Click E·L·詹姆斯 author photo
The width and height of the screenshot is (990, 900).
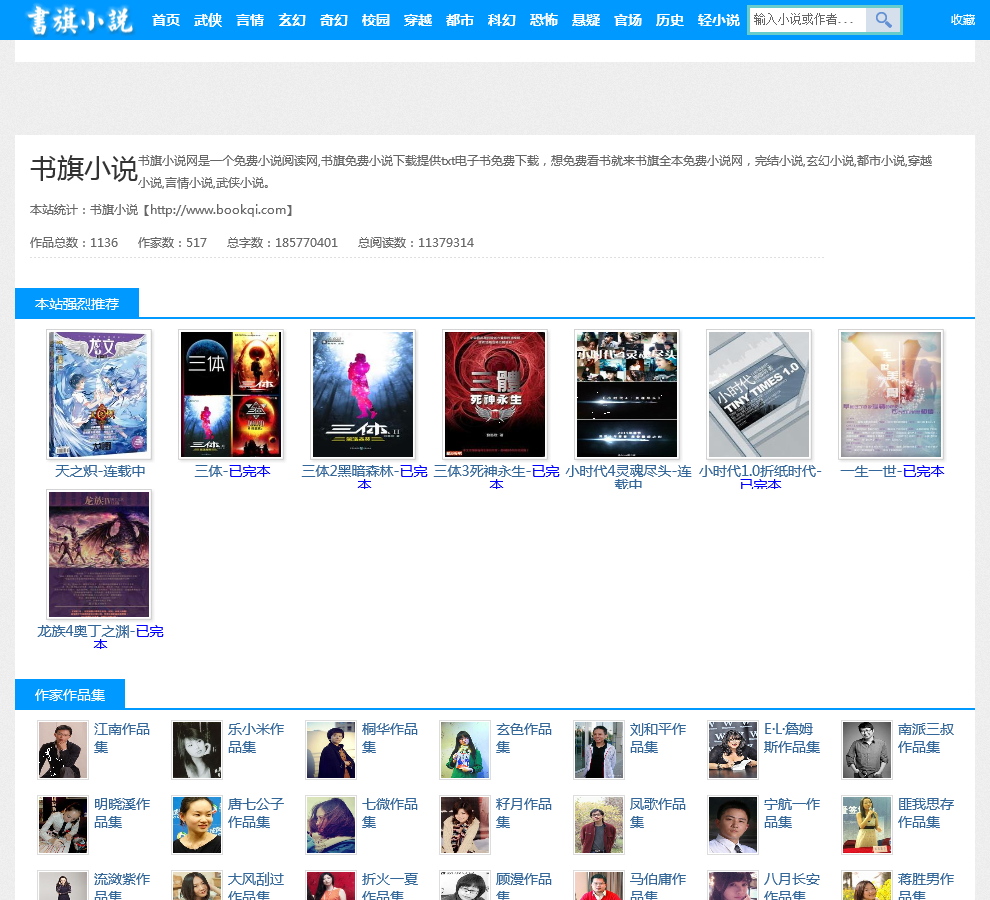(732, 750)
